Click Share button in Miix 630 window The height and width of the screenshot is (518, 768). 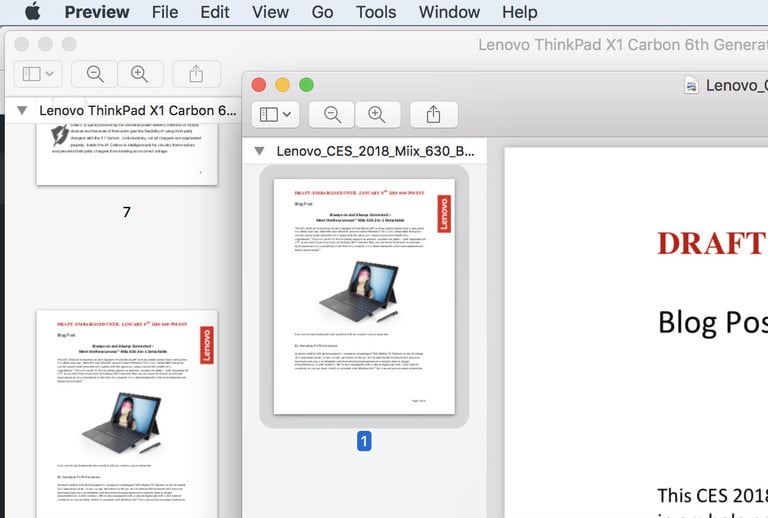point(433,115)
